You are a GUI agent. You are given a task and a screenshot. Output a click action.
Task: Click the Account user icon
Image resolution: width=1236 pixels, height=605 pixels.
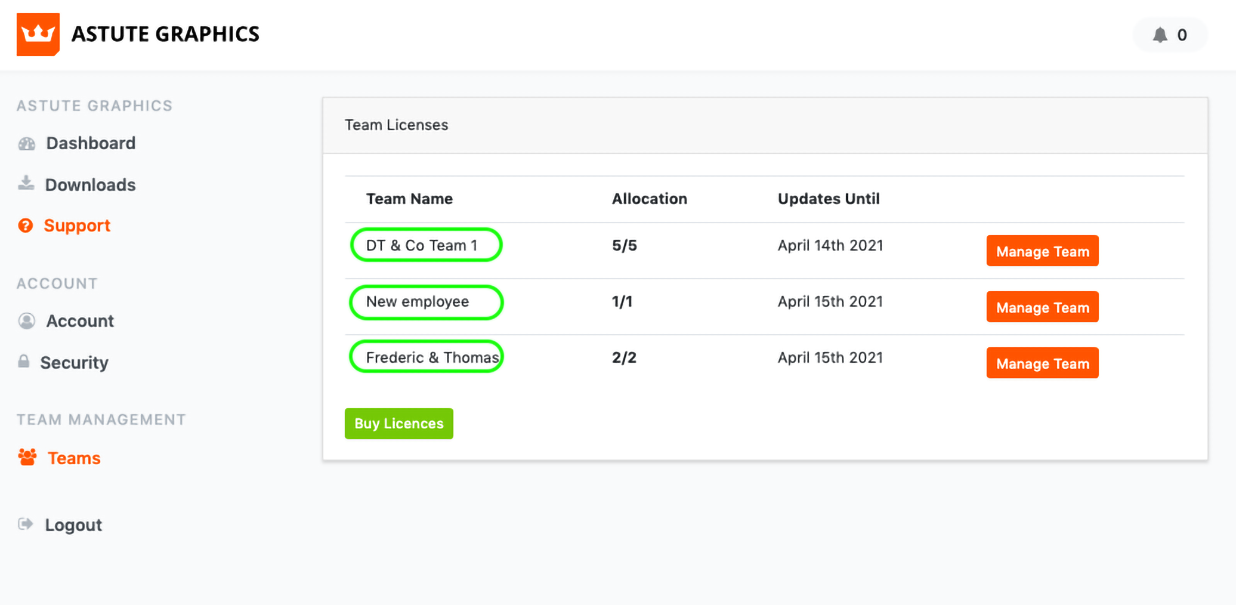click(x=27, y=321)
